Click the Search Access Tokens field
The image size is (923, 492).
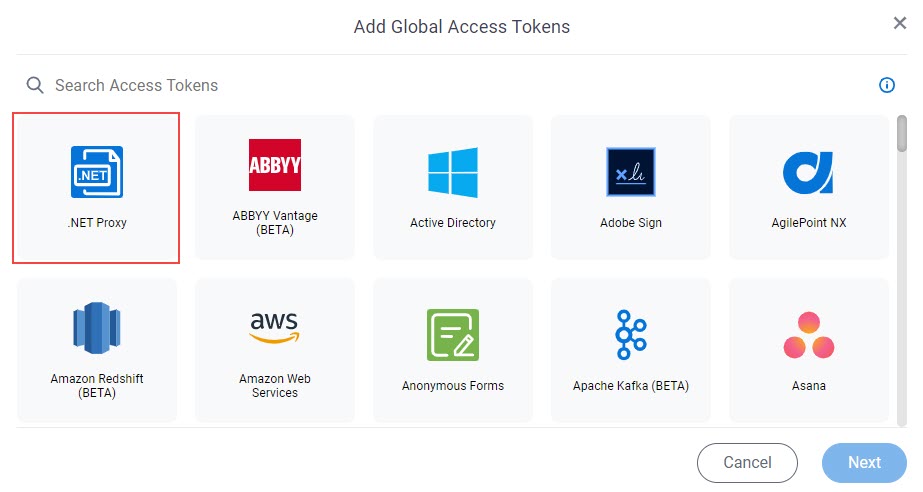click(x=447, y=85)
